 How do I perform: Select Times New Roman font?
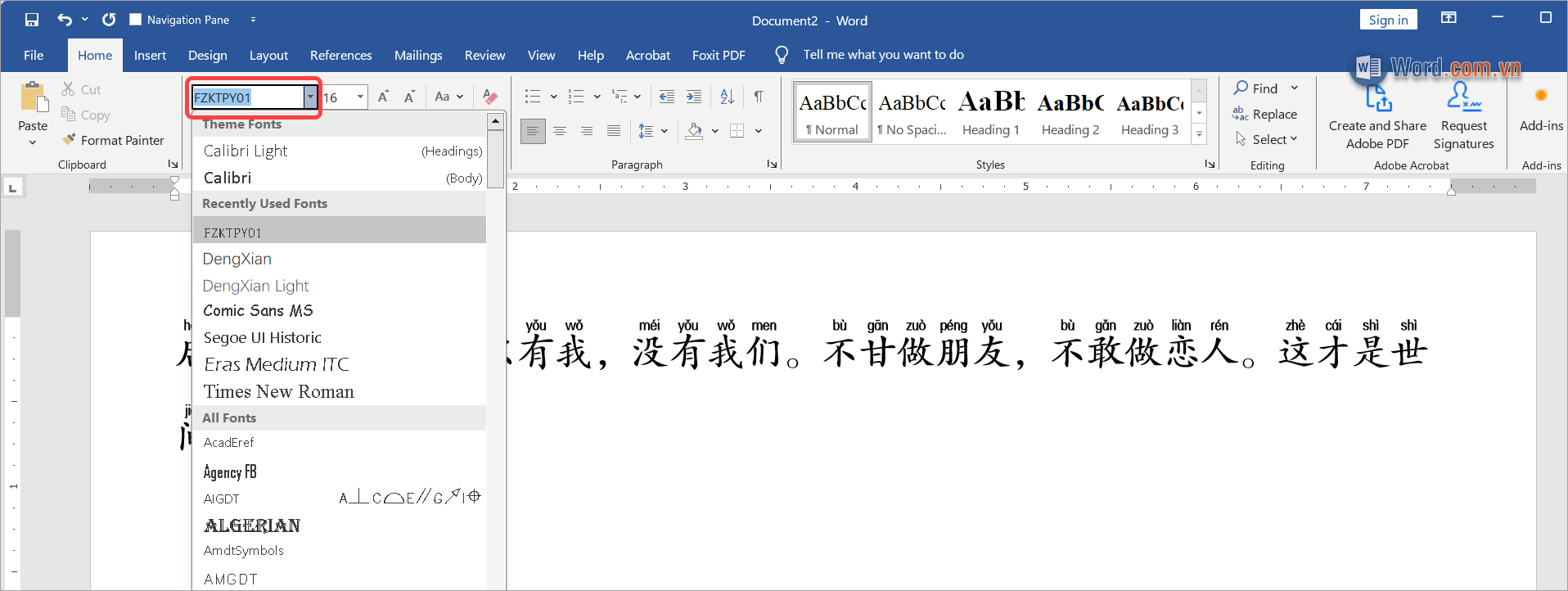click(x=340, y=391)
